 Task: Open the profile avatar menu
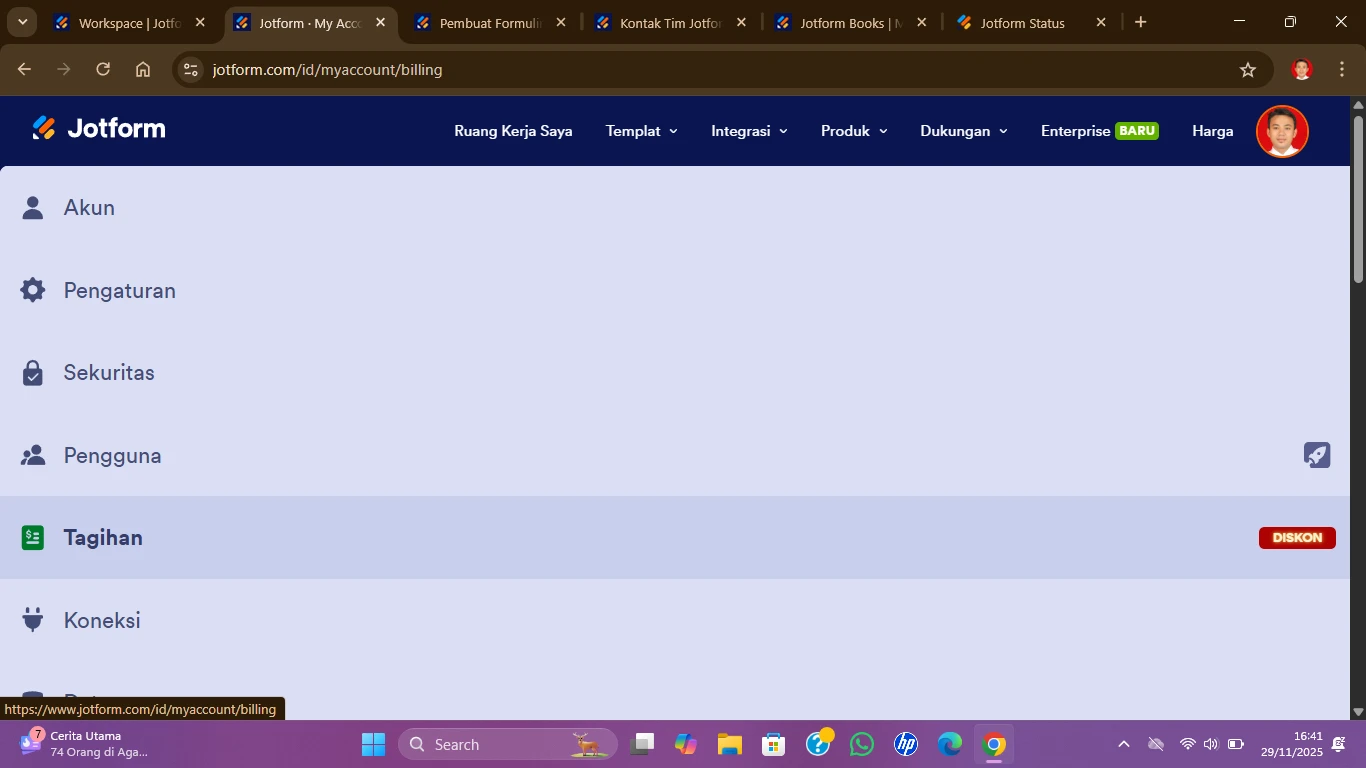tap(1283, 131)
